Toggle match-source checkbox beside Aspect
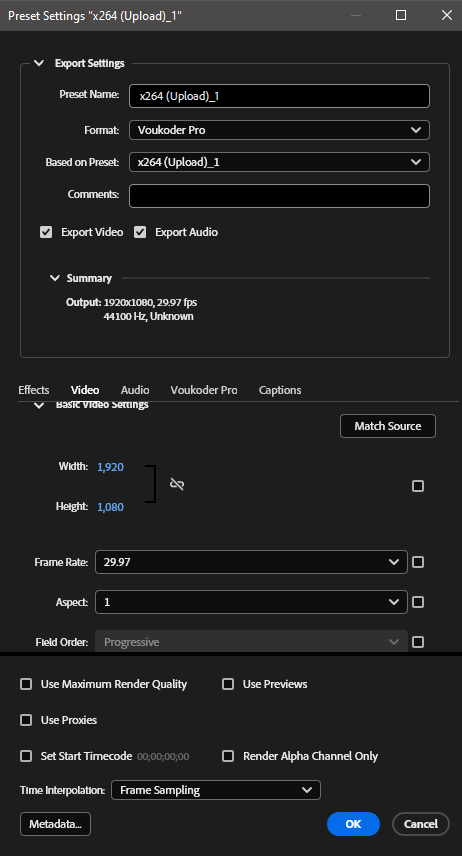This screenshot has height=856, width=462. (418, 602)
